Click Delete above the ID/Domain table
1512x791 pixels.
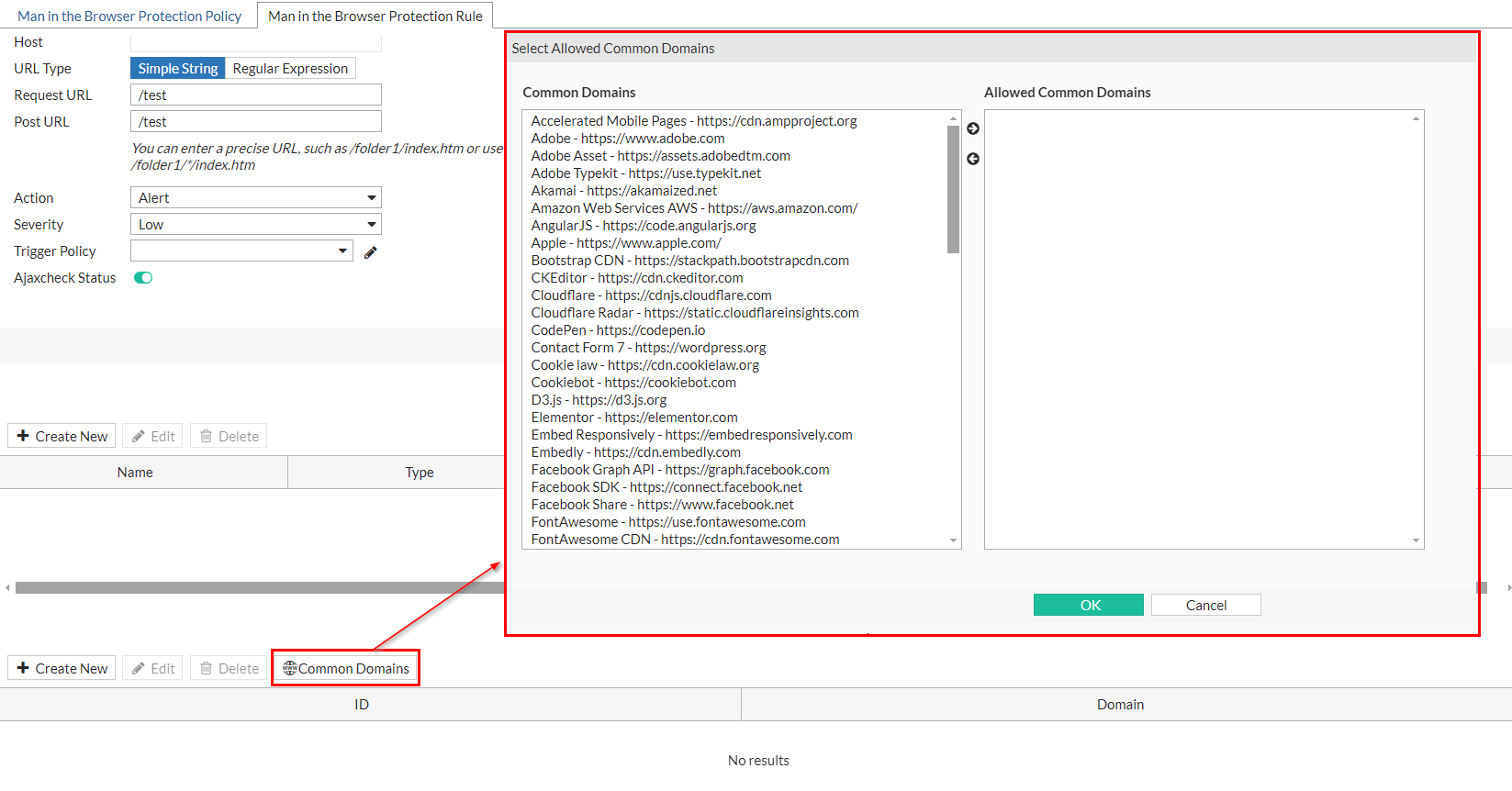click(230, 668)
